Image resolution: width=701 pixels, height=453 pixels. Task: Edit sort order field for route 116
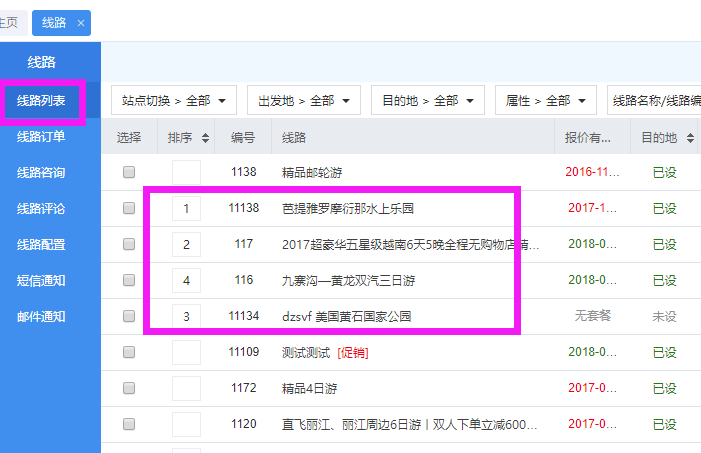pyautogui.click(x=186, y=280)
